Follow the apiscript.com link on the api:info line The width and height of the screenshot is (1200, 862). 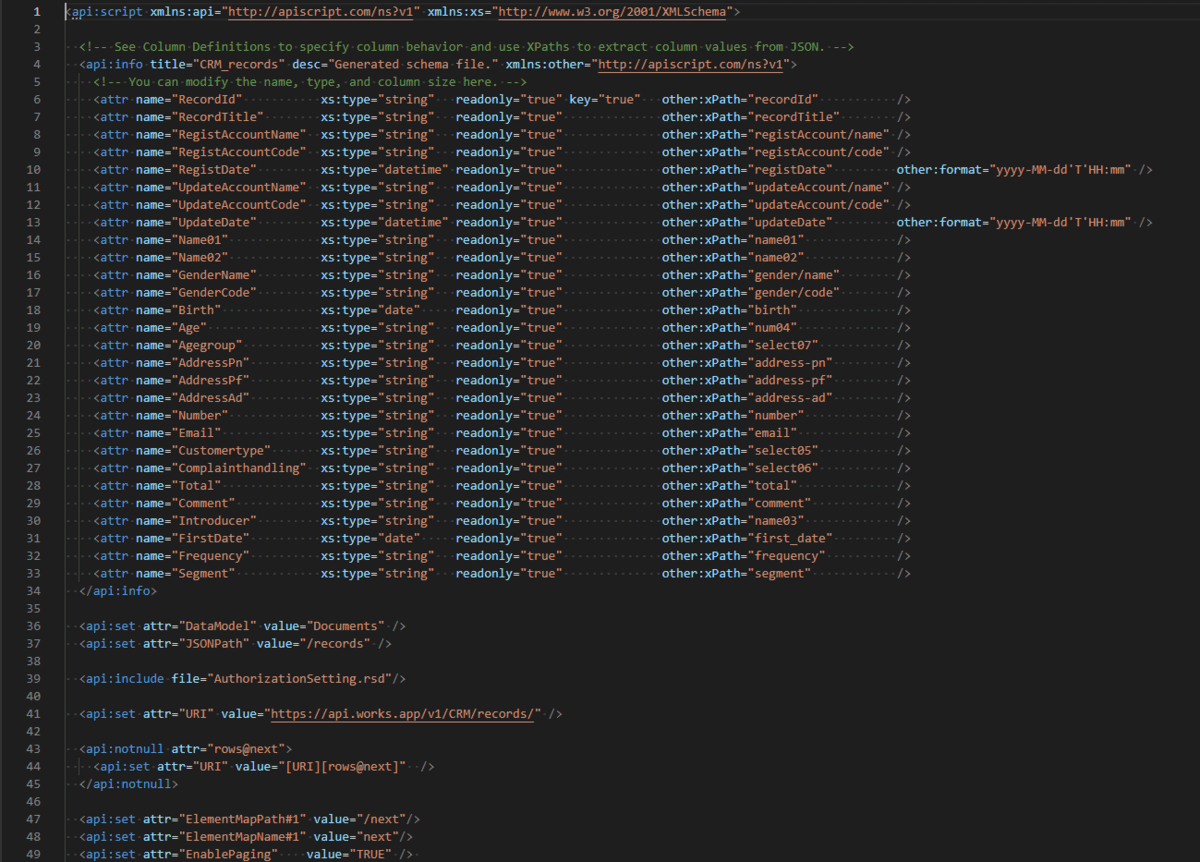(690, 64)
